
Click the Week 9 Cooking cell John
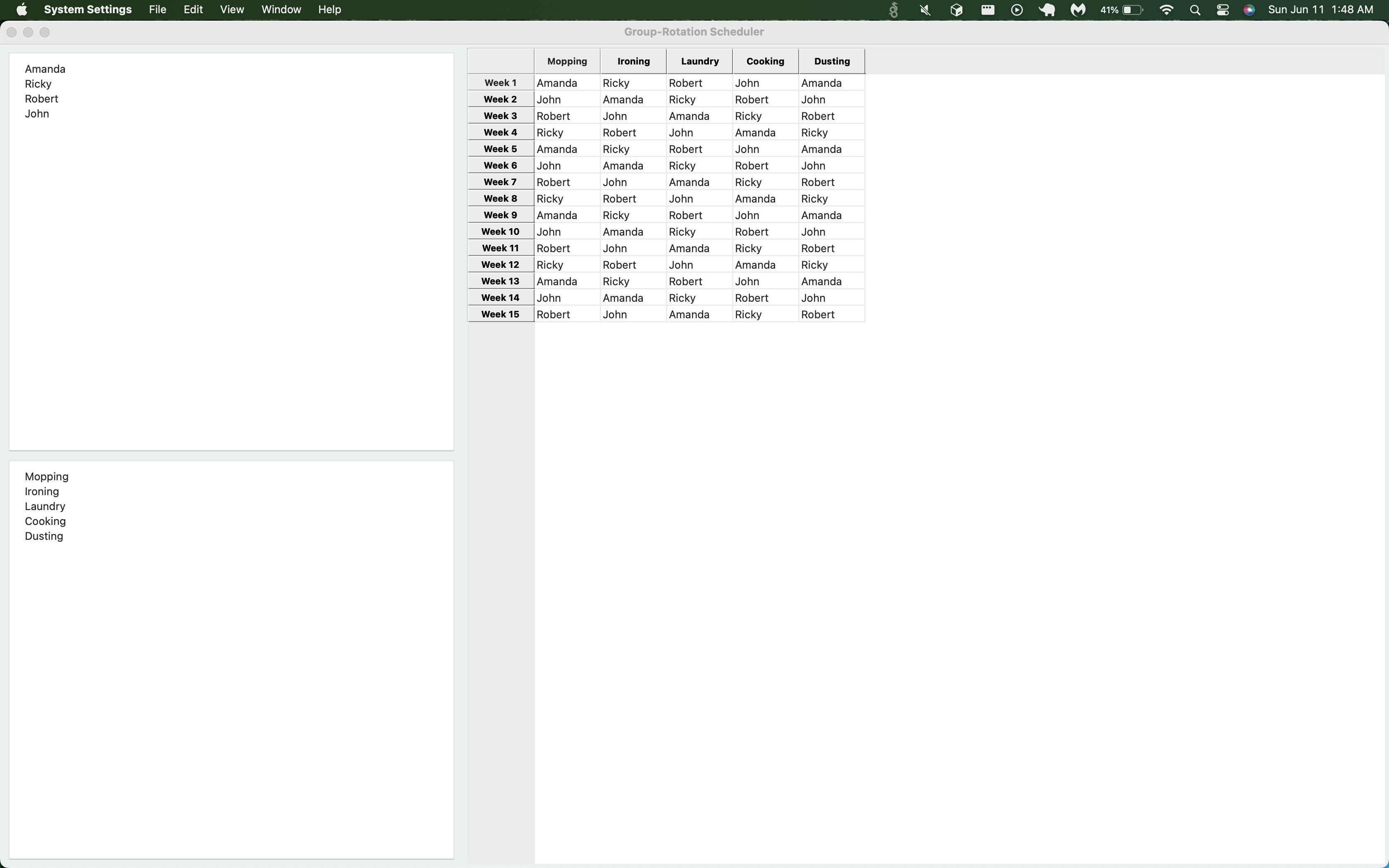[765, 215]
